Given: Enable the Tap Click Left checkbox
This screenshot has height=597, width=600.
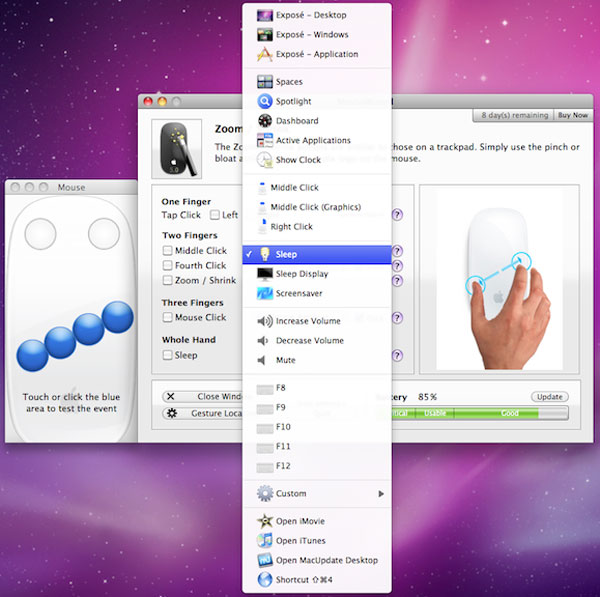Looking at the screenshot, I should tap(214, 215).
